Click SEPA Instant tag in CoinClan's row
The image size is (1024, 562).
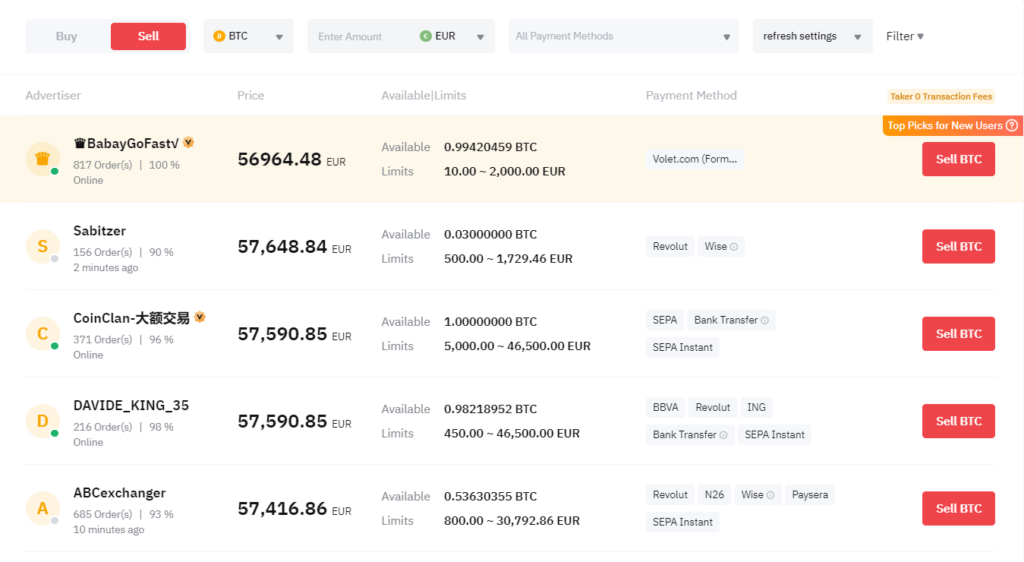[x=682, y=347]
